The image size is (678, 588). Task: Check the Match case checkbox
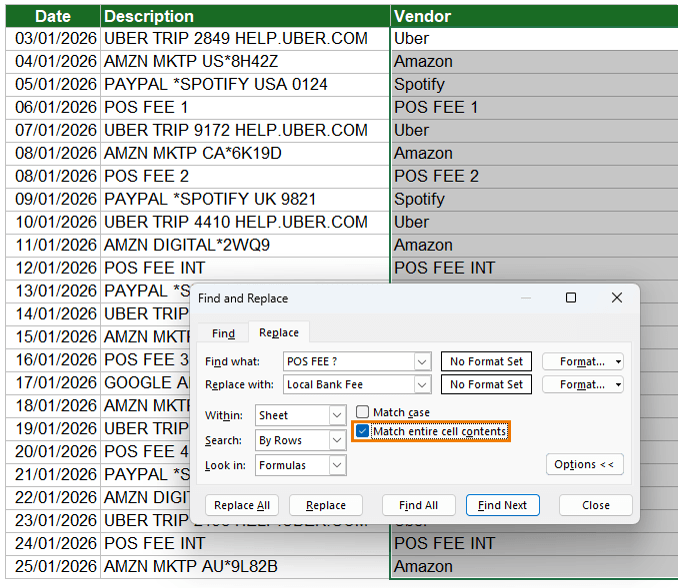(362, 412)
